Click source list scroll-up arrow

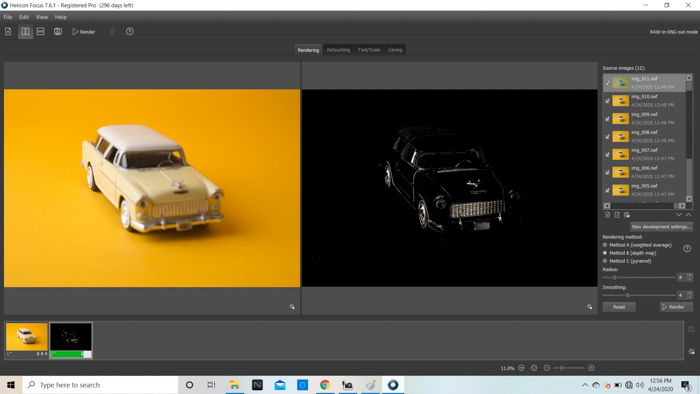click(689, 78)
